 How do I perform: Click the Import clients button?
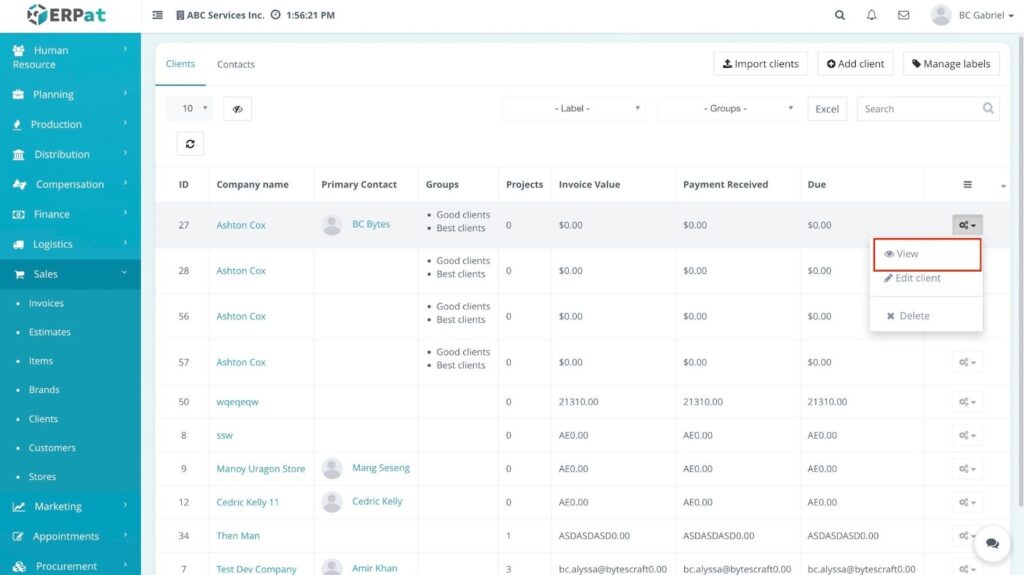760,64
